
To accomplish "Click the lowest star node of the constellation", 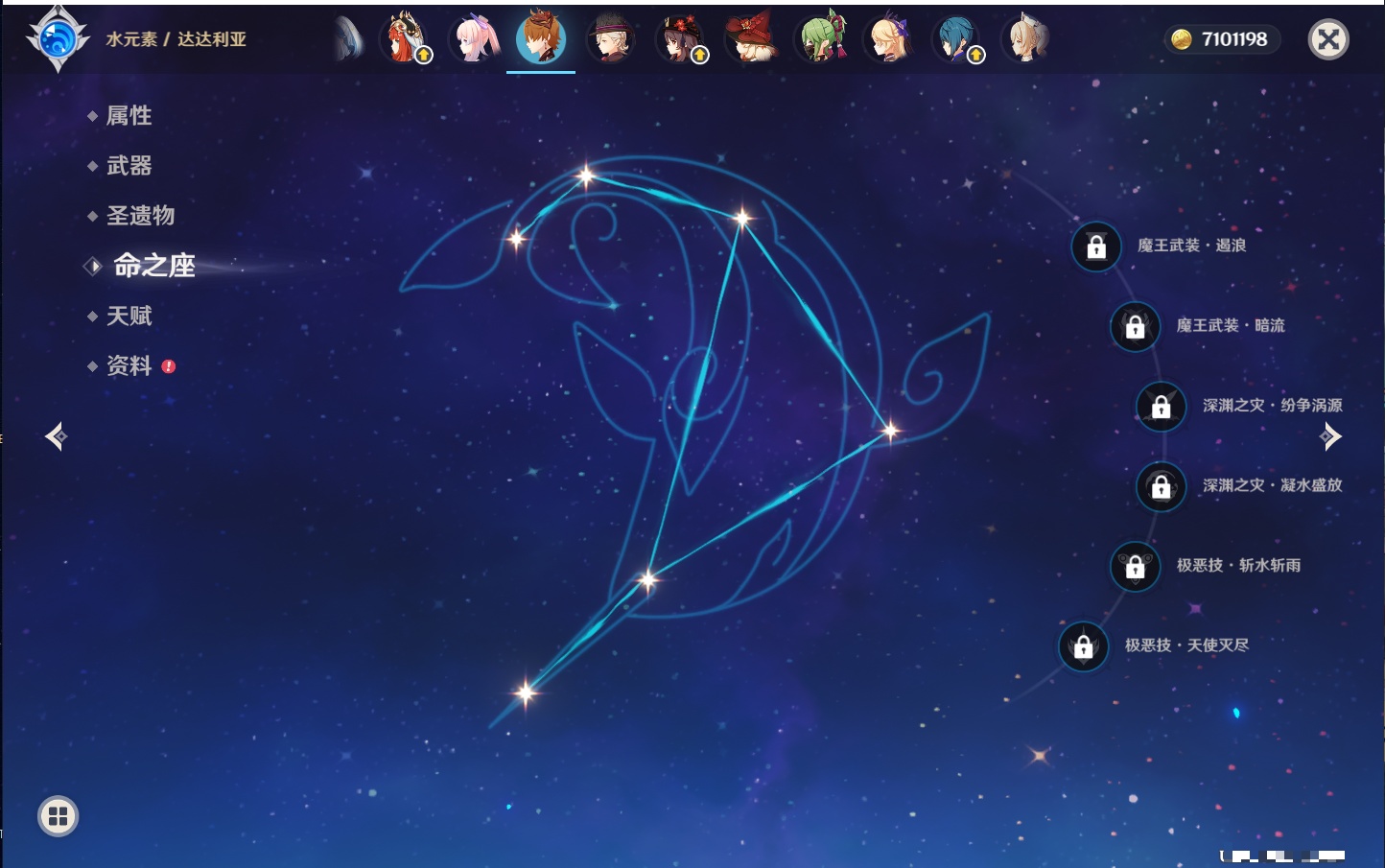I will [x=525, y=692].
